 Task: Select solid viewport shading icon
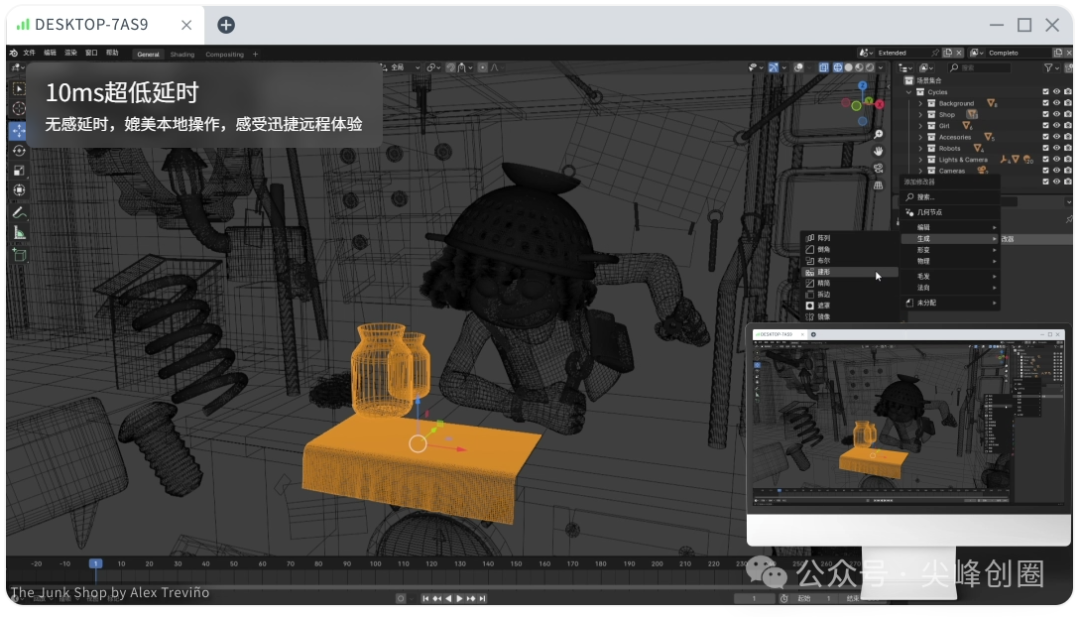pyautogui.click(x=849, y=67)
